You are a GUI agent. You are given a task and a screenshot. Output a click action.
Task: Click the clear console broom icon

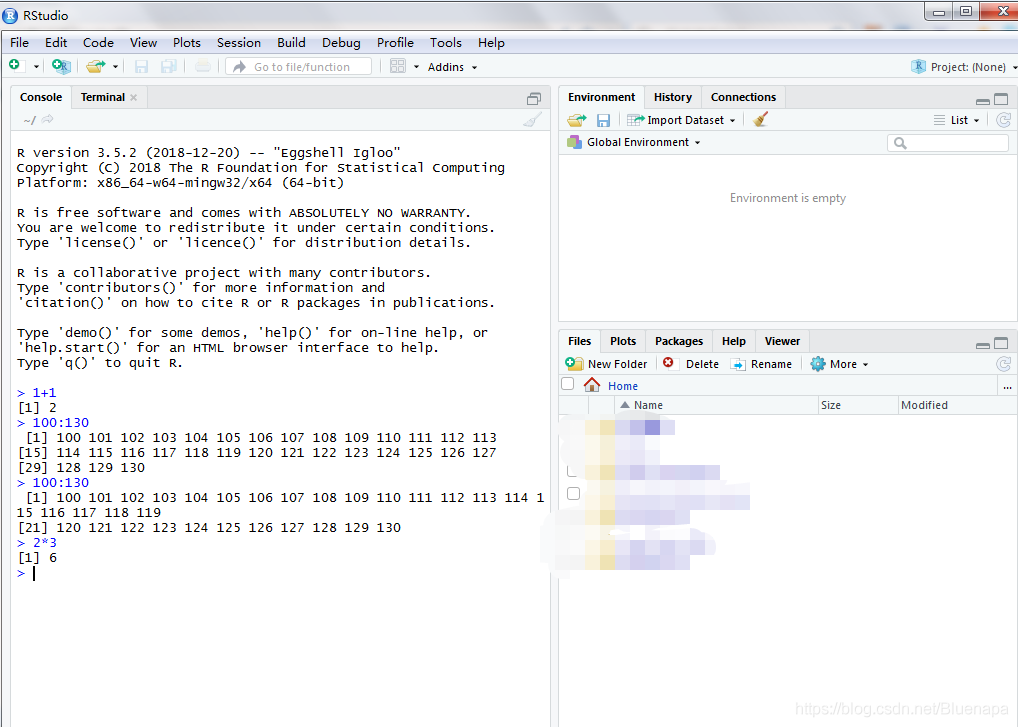(x=532, y=120)
